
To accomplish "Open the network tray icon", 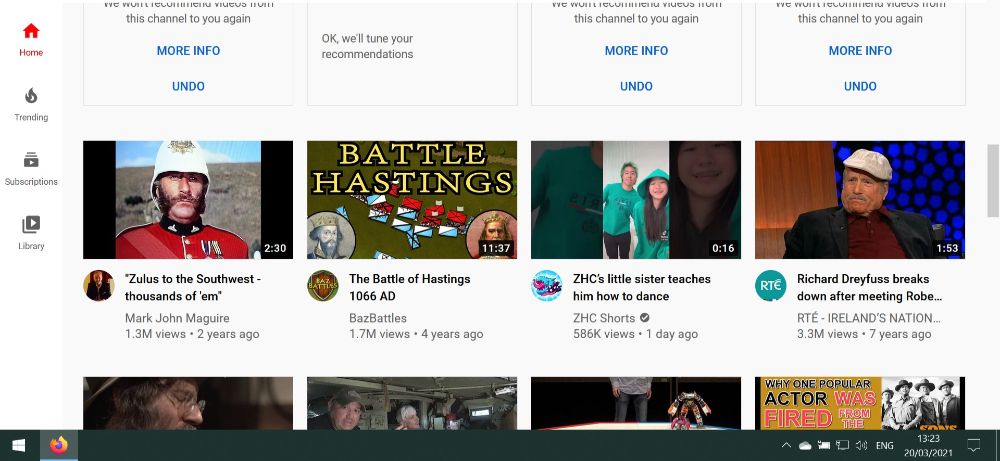I will coord(842,446).
